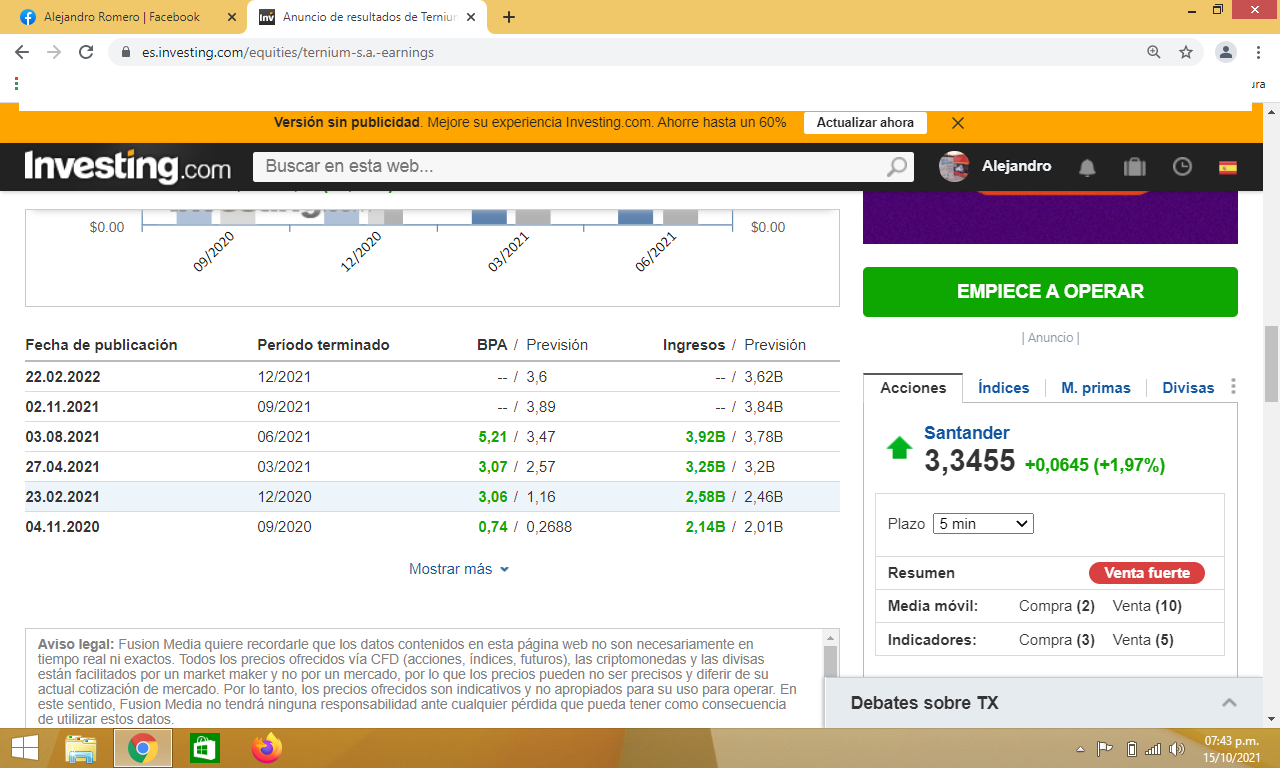Click BPA value 3,07

(493, 467)
